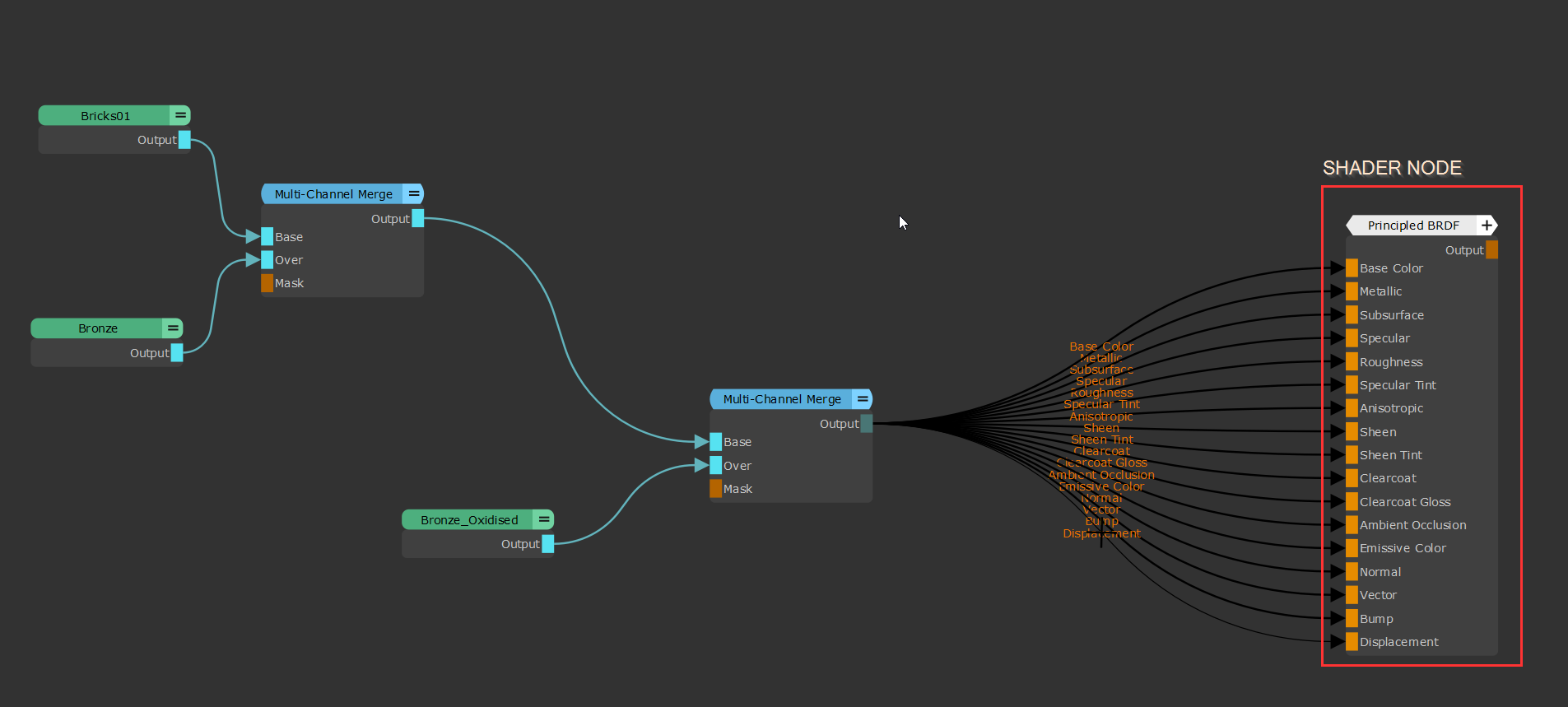Click the Roughness input port on shader node
The height and width of the screenshot is (707, 1568).
(1352, 362)
